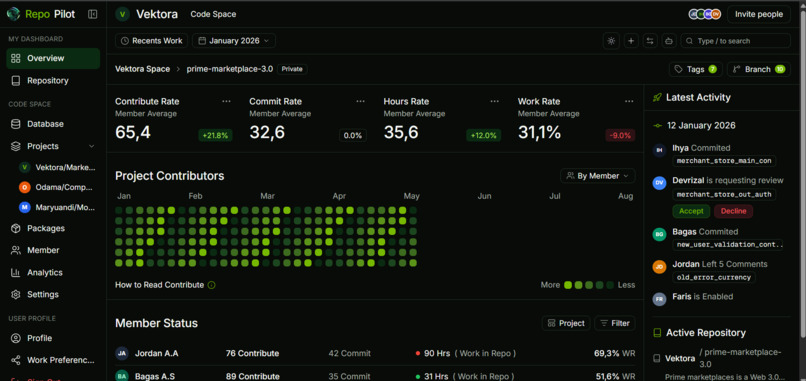
Task: Open merchant_store_main_con commit tag
Action: 724,161
